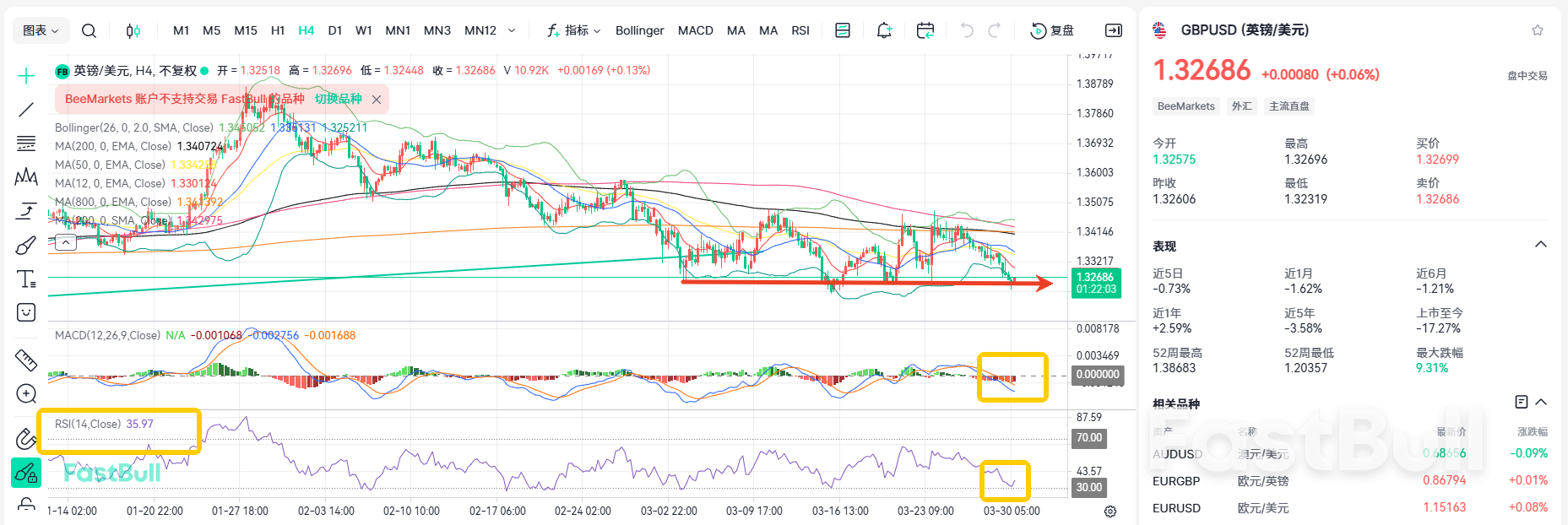
Task: Open the price alert bell icon
Action: coord(884,30)
